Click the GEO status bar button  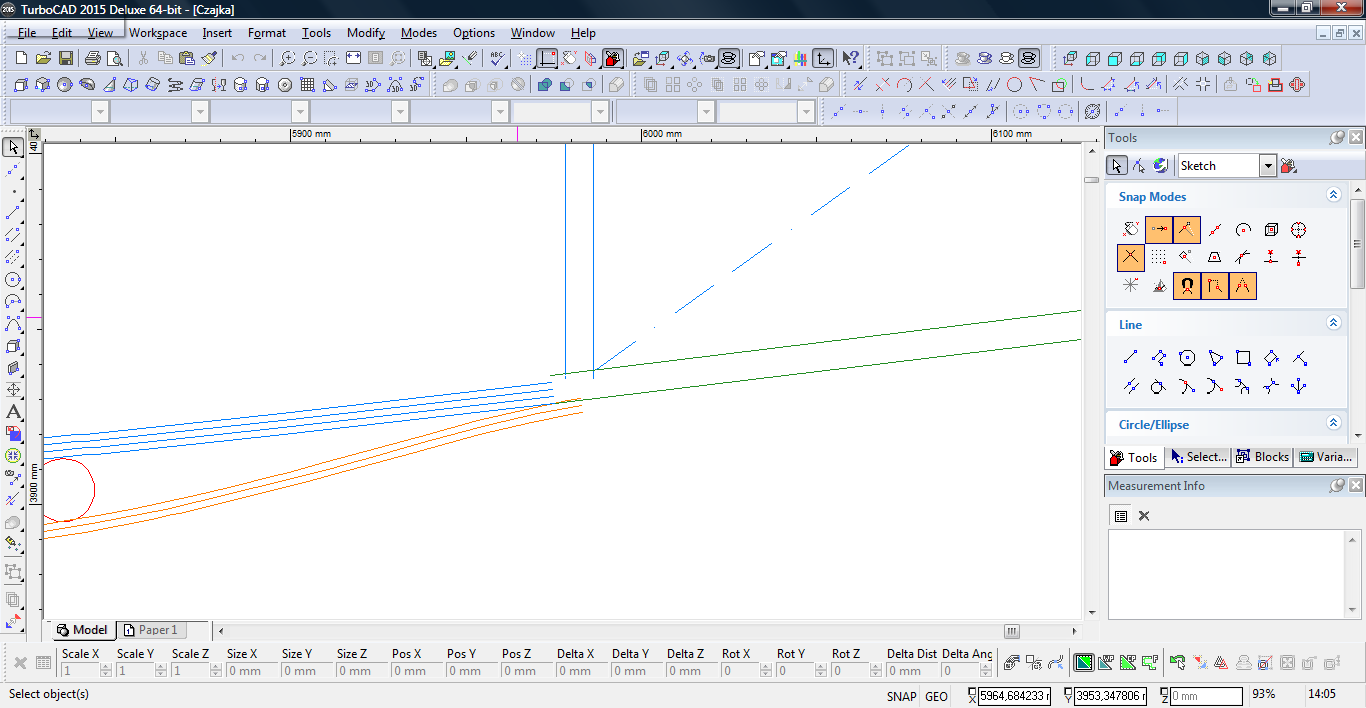click(936, 696)
